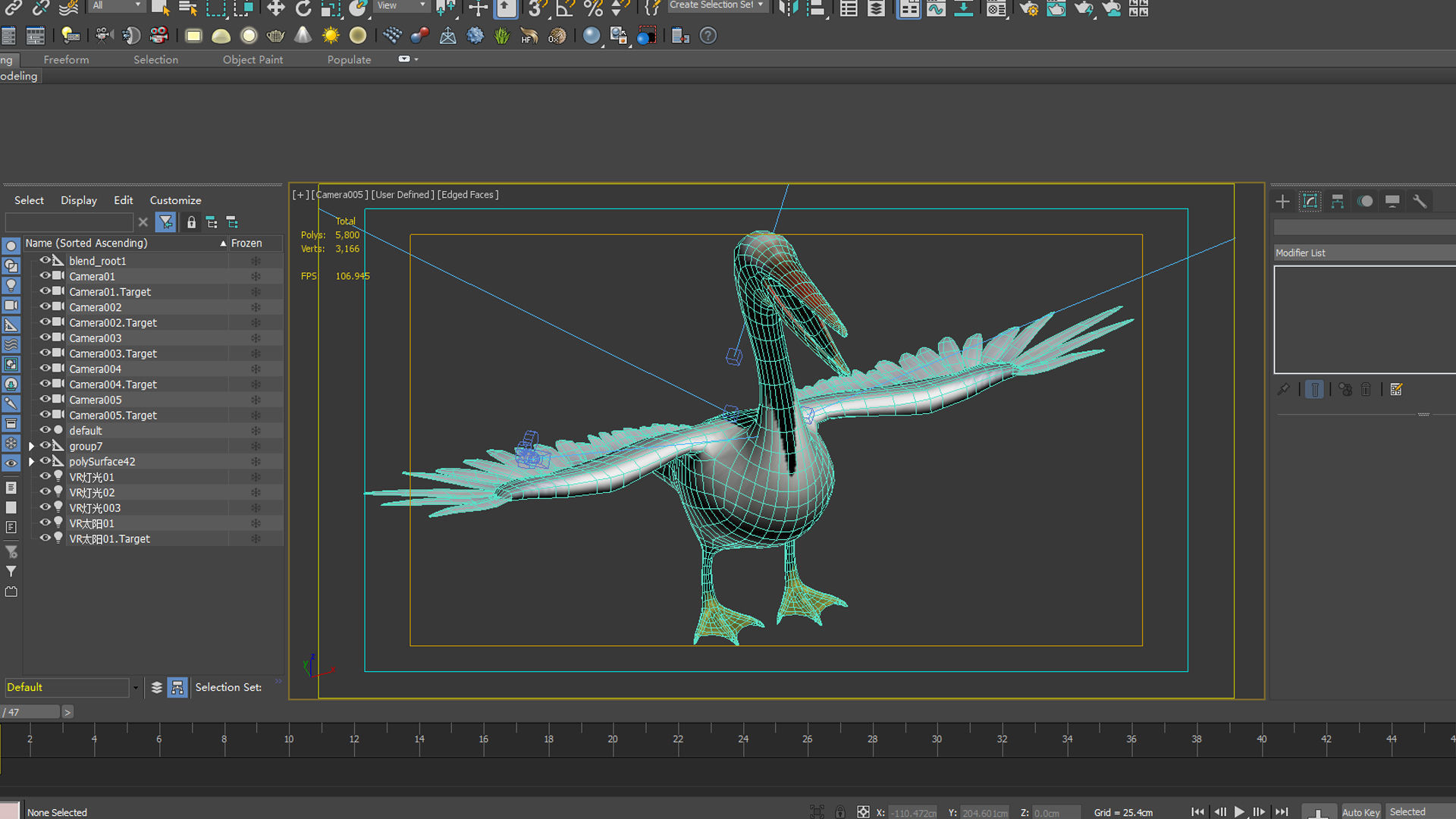Open the Rendered Frame Window icon

(x=1056, y=8)
